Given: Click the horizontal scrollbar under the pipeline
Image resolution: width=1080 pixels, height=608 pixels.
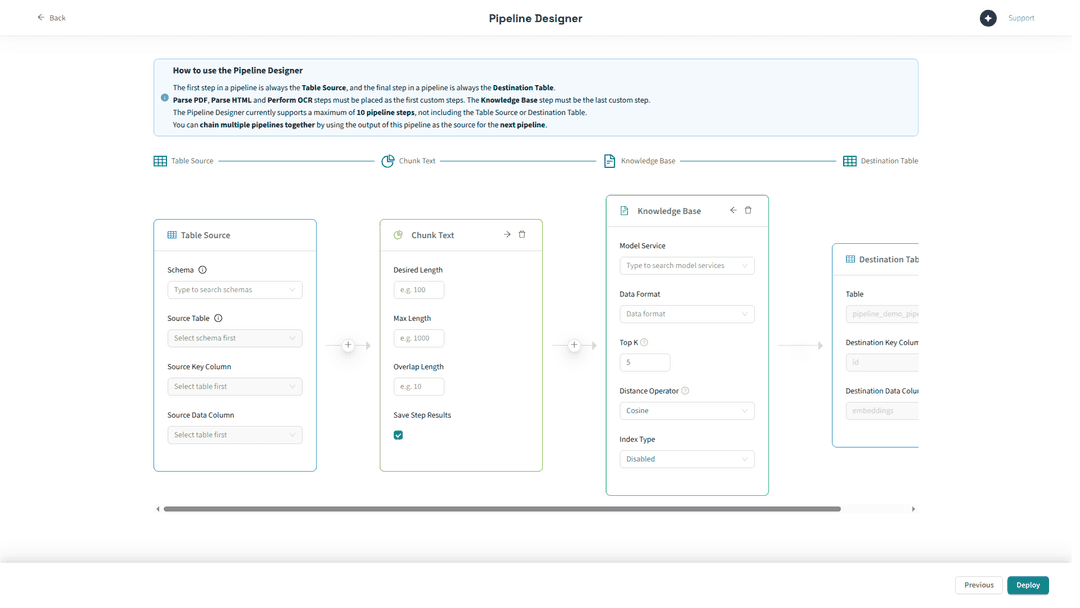Looking at the screenshot, I should point(502,509).
